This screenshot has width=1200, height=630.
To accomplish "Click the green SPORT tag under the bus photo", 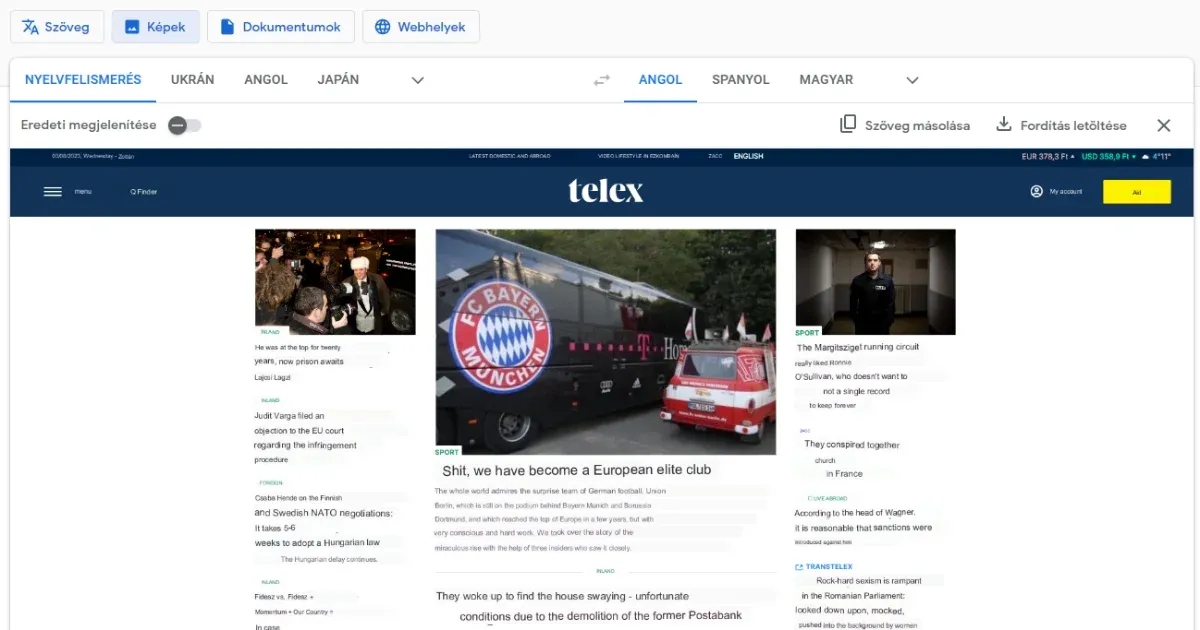I will [447, 452].
